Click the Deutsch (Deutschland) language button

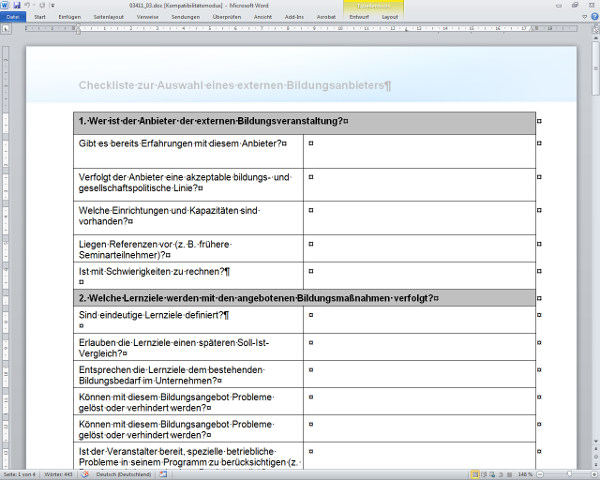click(122, 474)
